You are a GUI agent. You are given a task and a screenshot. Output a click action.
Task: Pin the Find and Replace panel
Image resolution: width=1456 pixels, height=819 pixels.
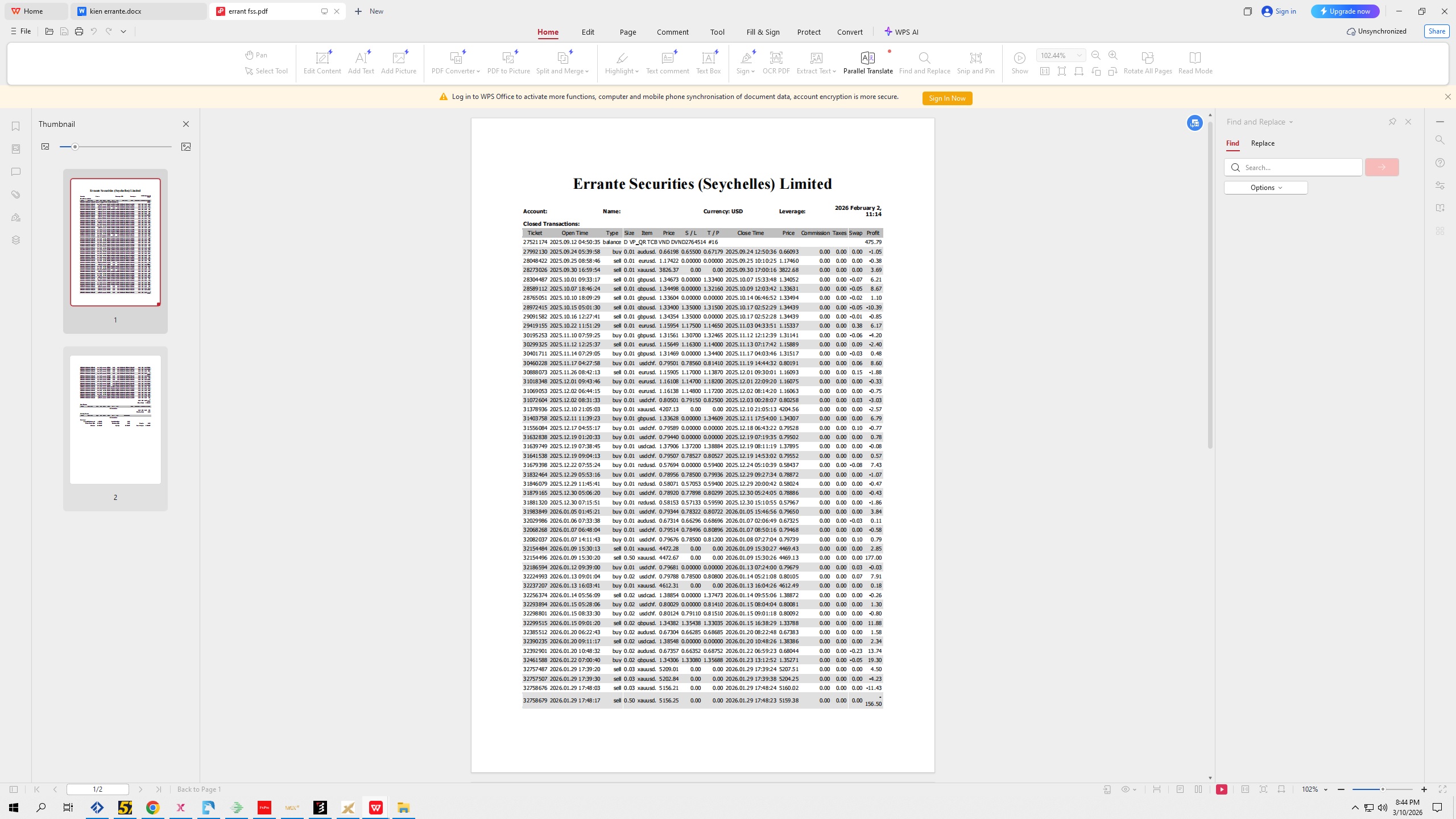pyautogui.click(x=1392, y=122)
